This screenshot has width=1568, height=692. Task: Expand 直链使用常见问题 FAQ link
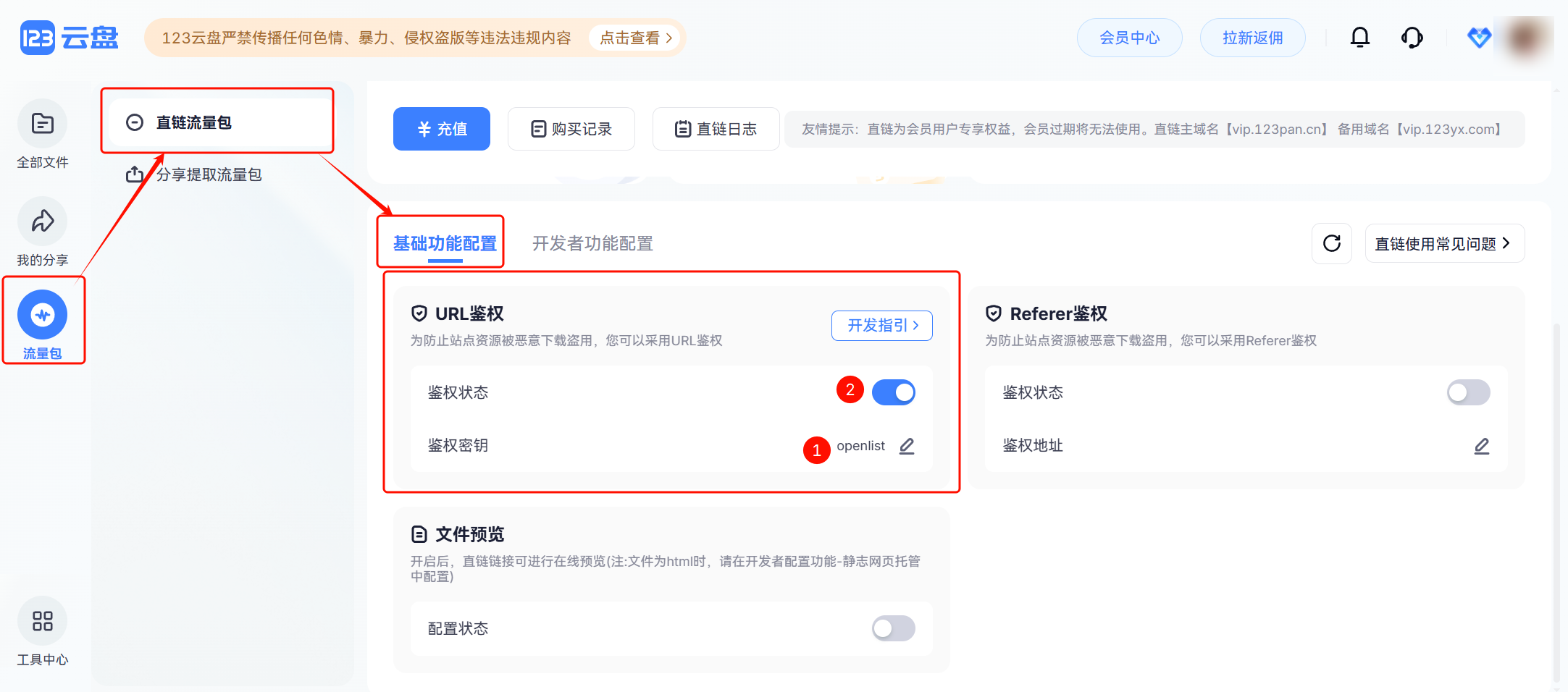[x=1444, y=244]
